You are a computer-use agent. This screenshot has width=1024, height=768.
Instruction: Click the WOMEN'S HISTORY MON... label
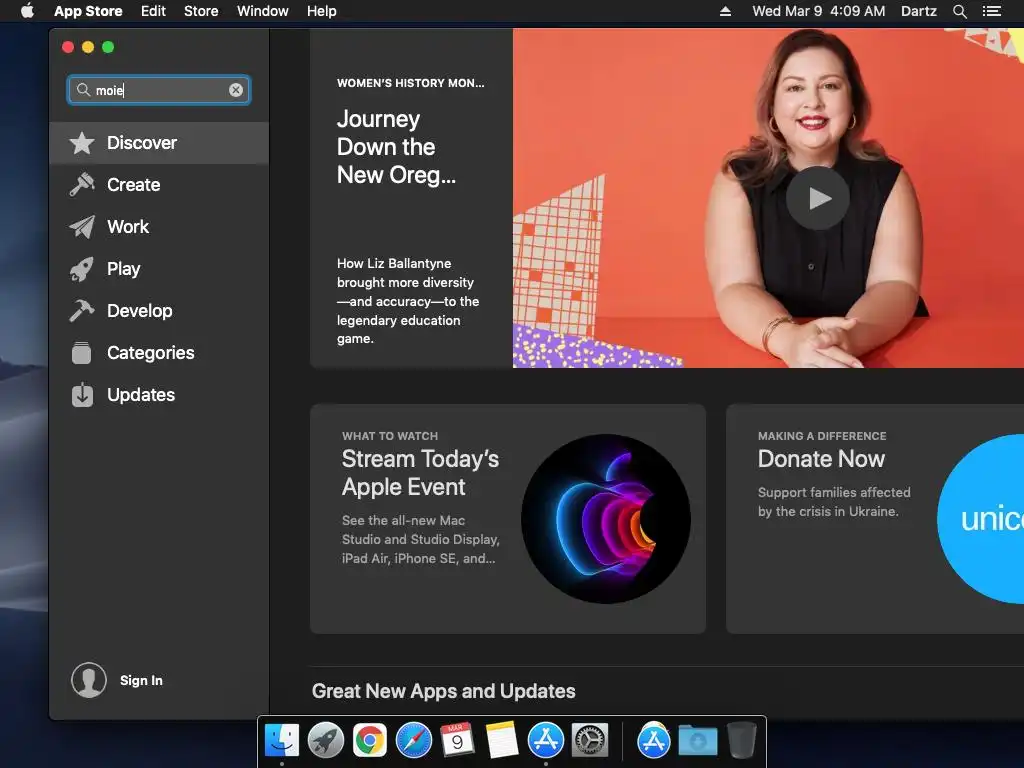coord(411,83)
